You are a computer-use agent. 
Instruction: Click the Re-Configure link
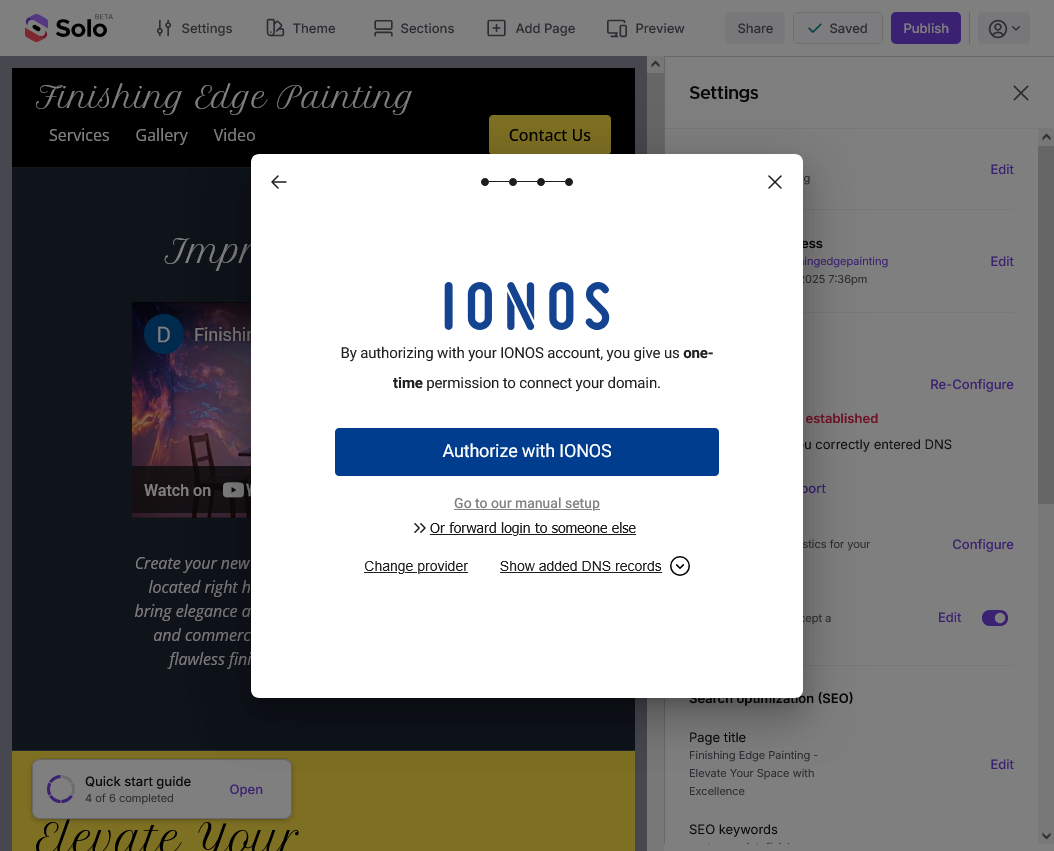(x=971, y=384)
